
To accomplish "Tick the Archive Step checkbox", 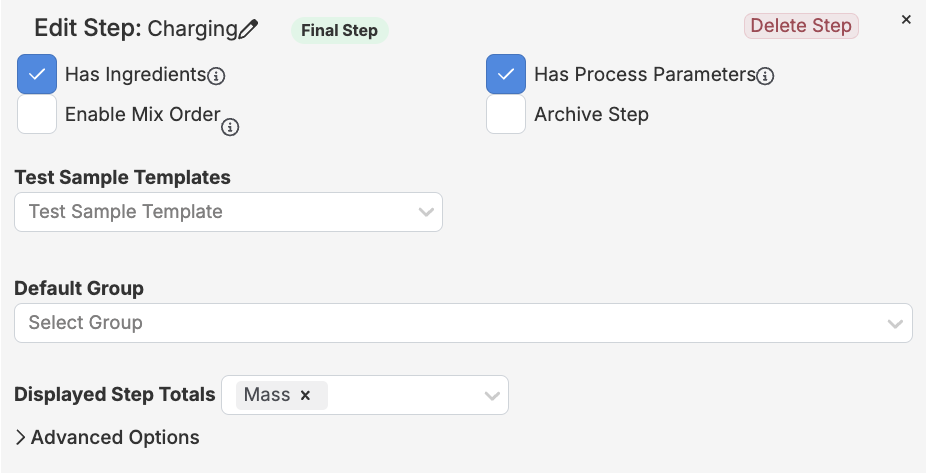I will pos(506,114).
